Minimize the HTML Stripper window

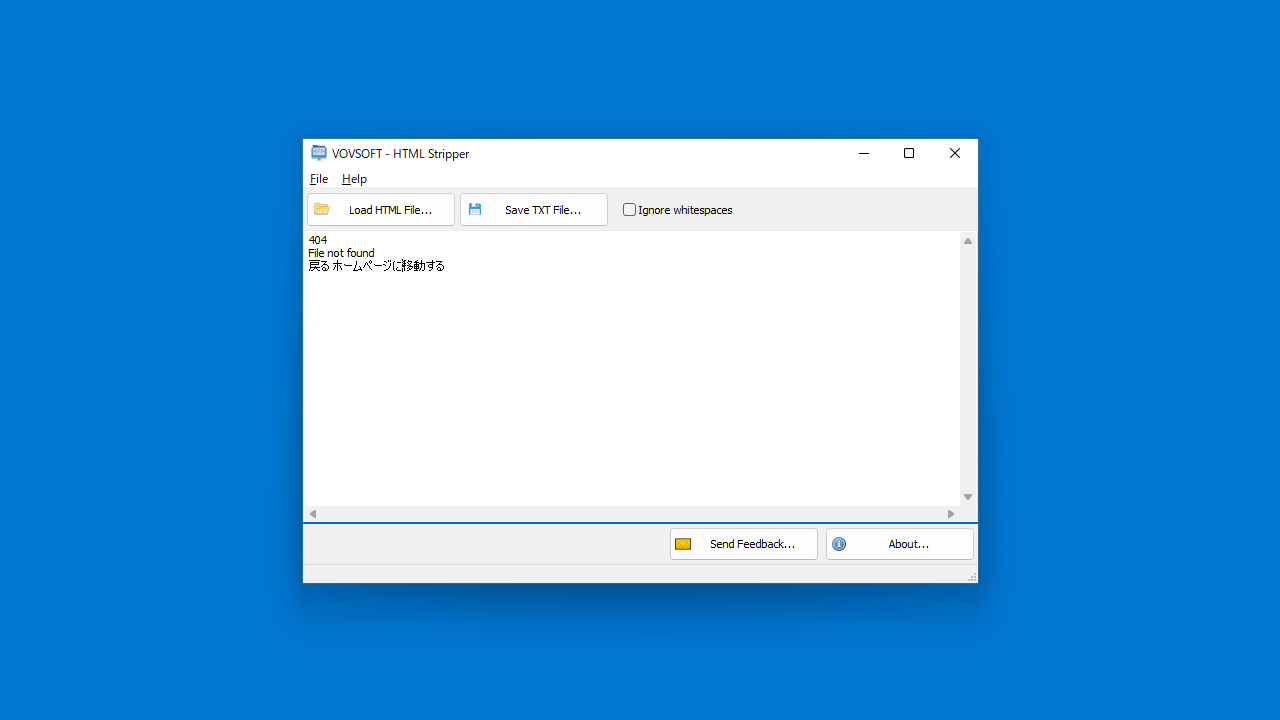tap(863, 153)
